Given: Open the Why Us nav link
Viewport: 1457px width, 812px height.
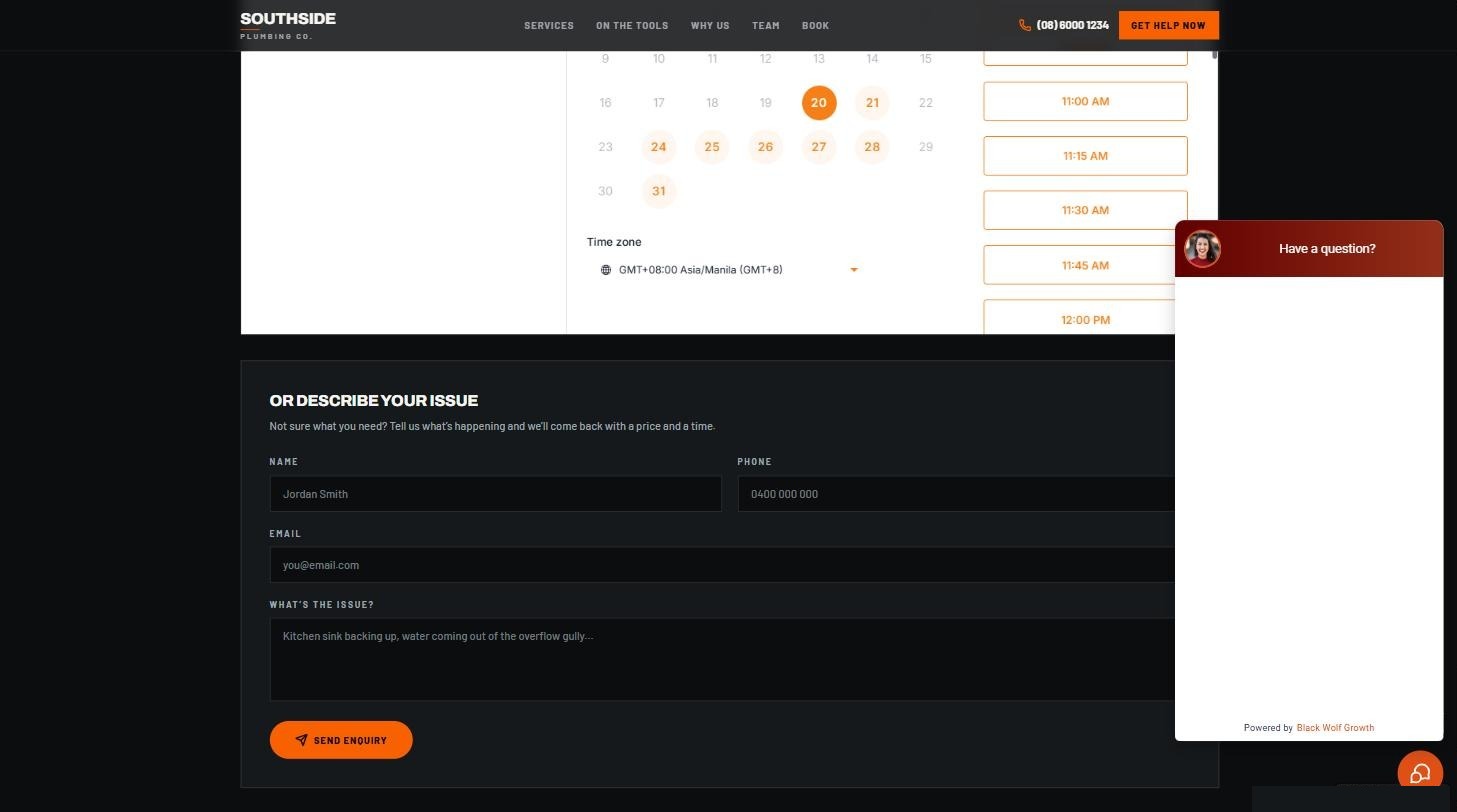Looking at the screenshot, I should pos(710,26).
